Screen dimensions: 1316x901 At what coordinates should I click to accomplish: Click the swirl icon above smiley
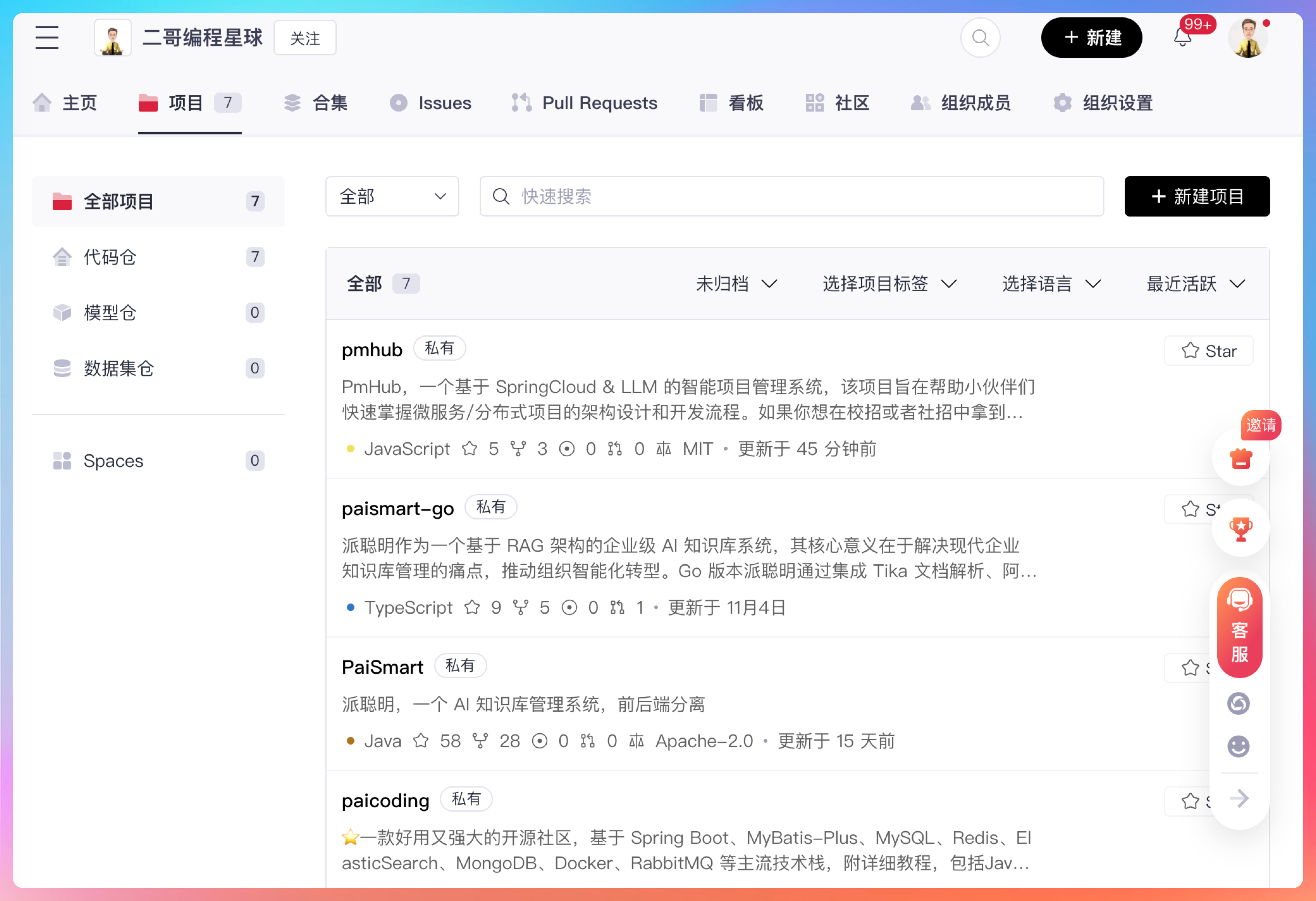click(1238, 703)
